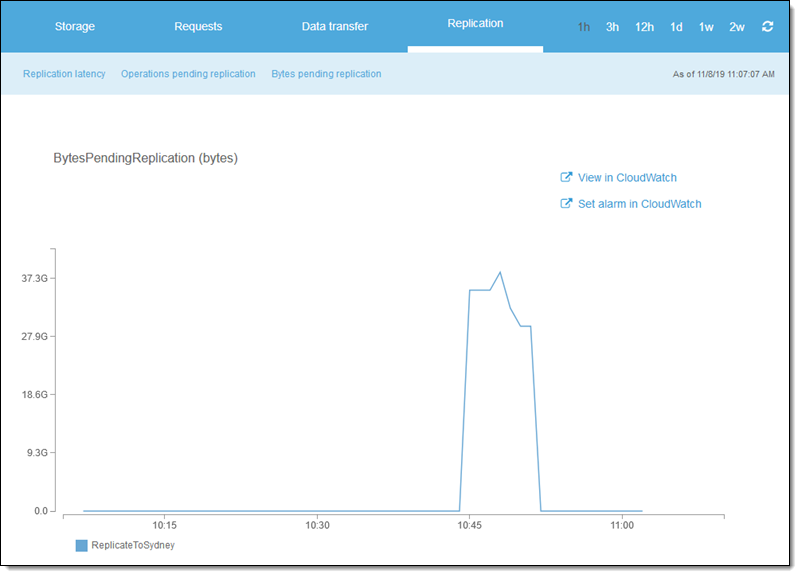
Task: Click the external-link icon beside Set alarm
Action: 566,204
